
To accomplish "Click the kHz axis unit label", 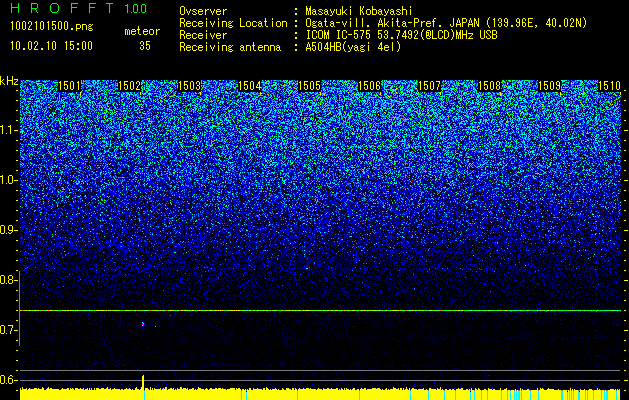I will tap(9, 81).
